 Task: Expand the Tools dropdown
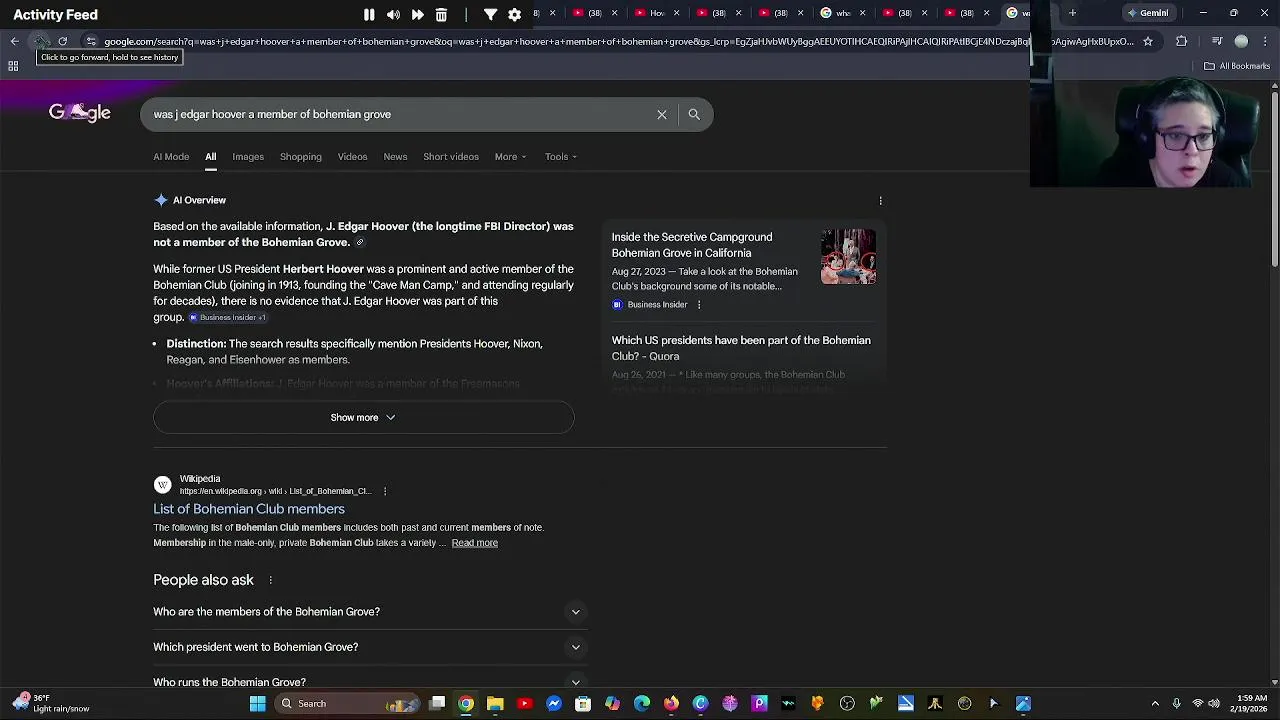click(x=561, y=156)
